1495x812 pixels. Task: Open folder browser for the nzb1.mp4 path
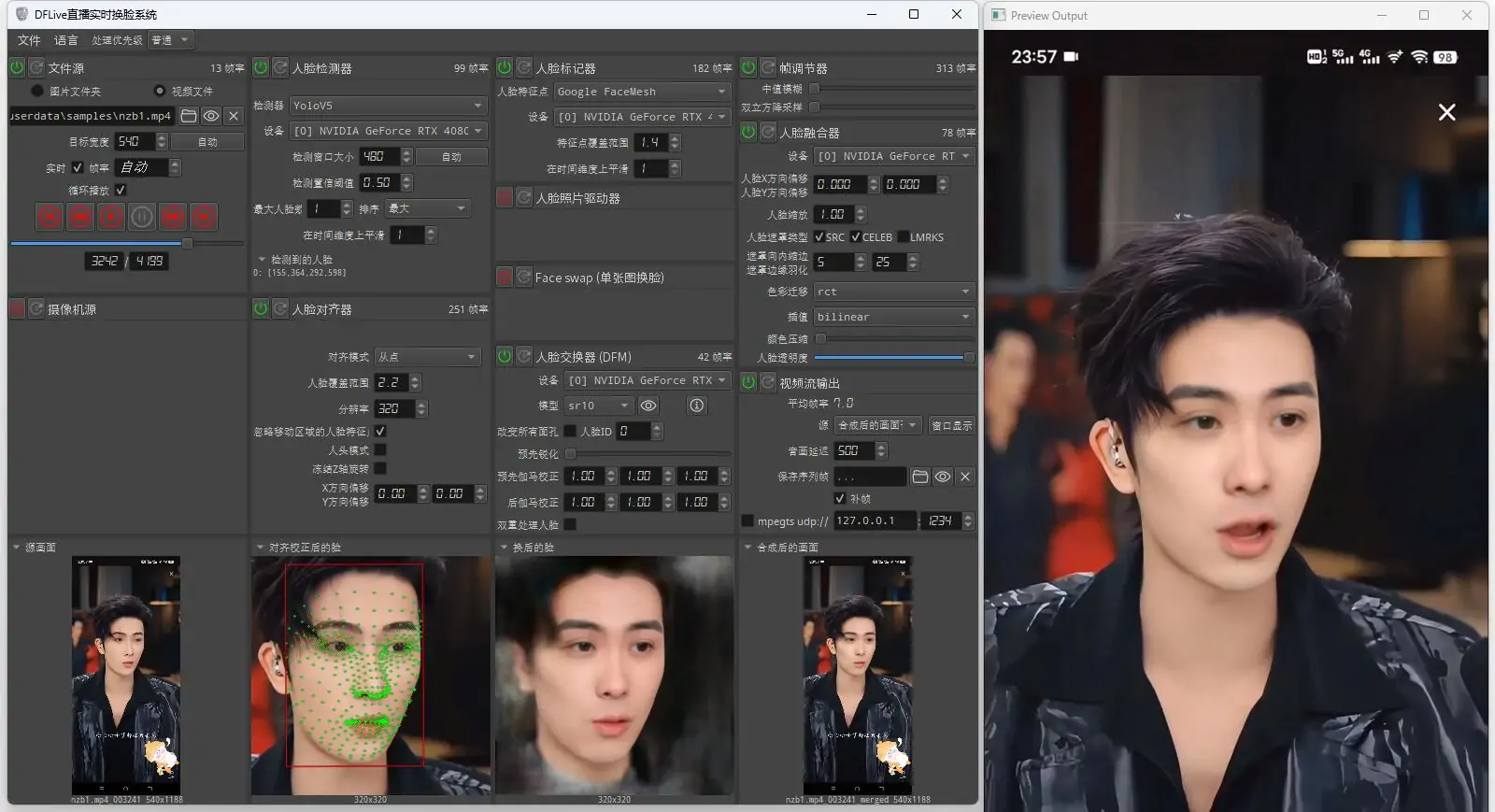pyautogui.click(x=189, y=116)
